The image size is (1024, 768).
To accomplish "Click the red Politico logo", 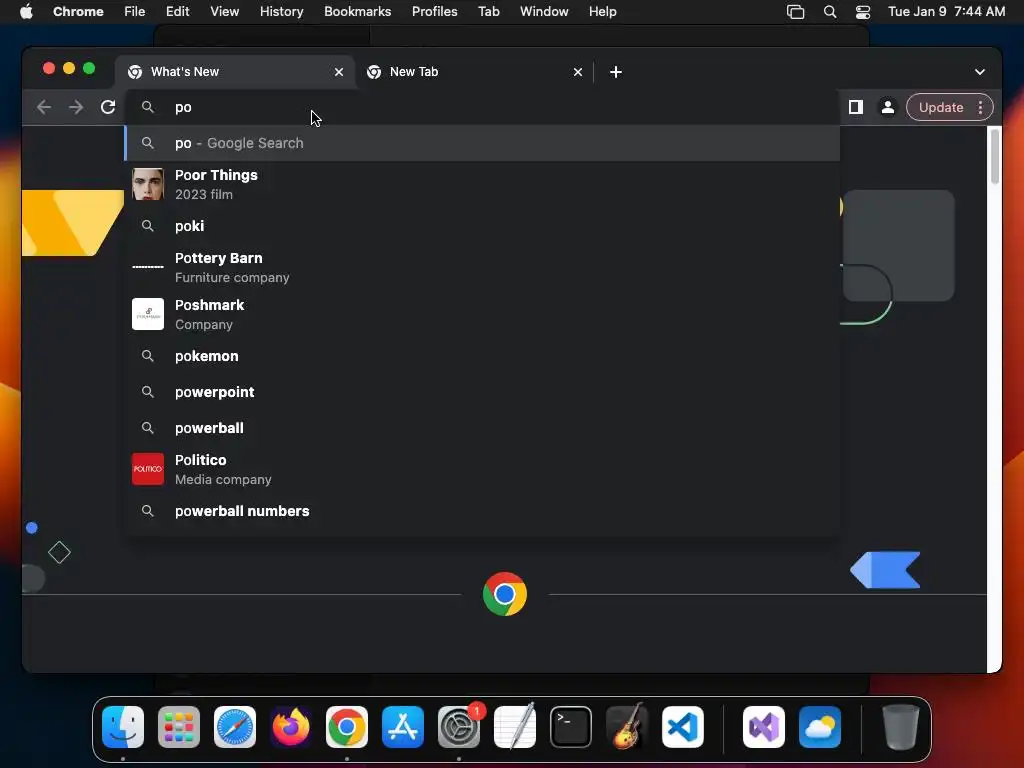I will coord(148,469).
